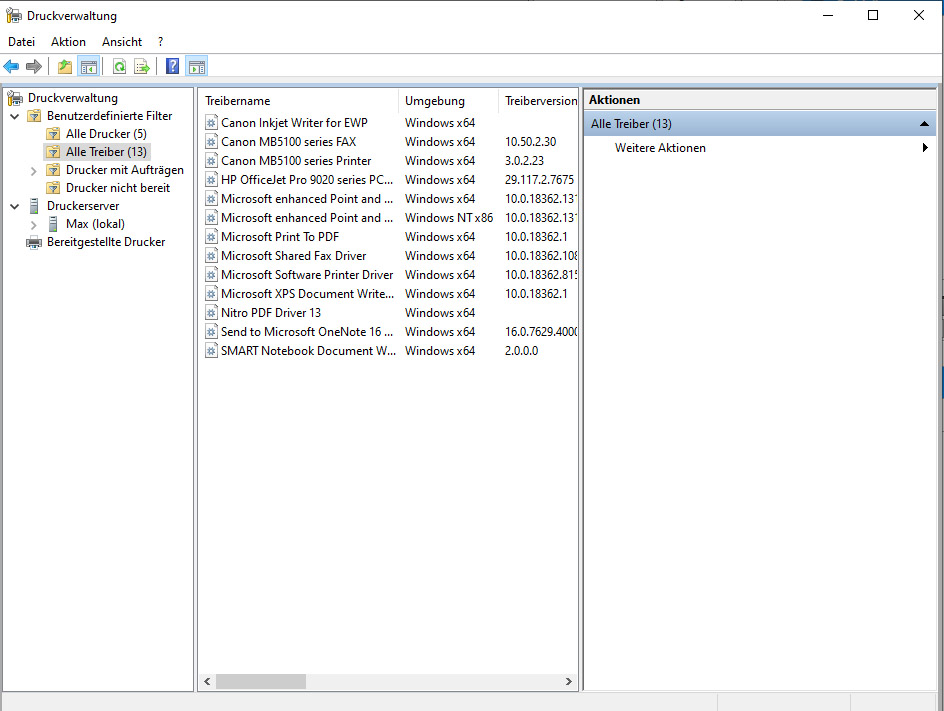This screenshot has height=711, width=944.
Task: Click version 10.50.2.30 cell
Action: click(x=530, y=141)
